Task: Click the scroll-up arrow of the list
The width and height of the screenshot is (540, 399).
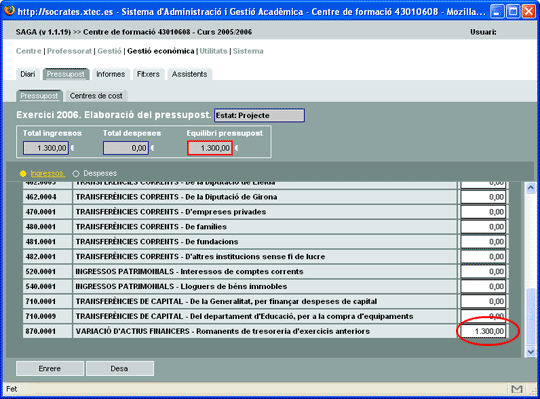Action: [531, 188]
